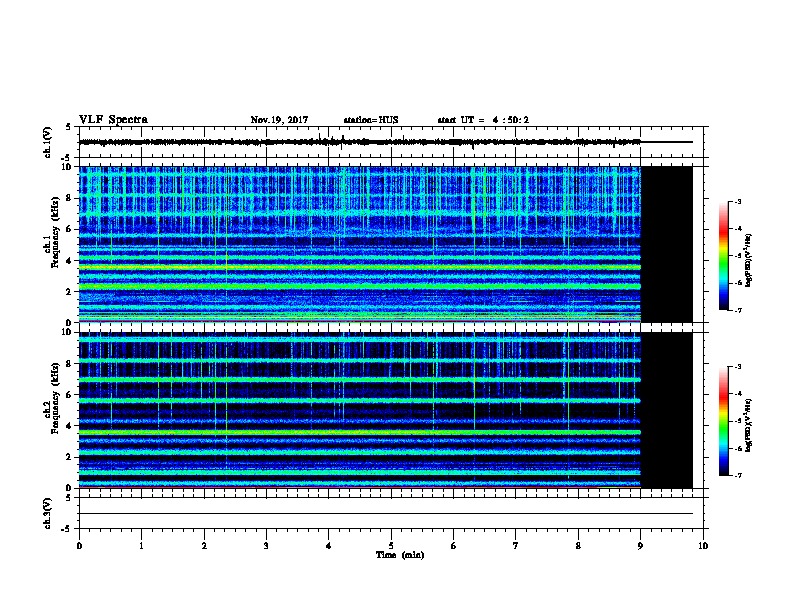Viewport: 792px width, 612px height.
Task: Click time axis tick label "1"
Action: click(x=141, y=546)
